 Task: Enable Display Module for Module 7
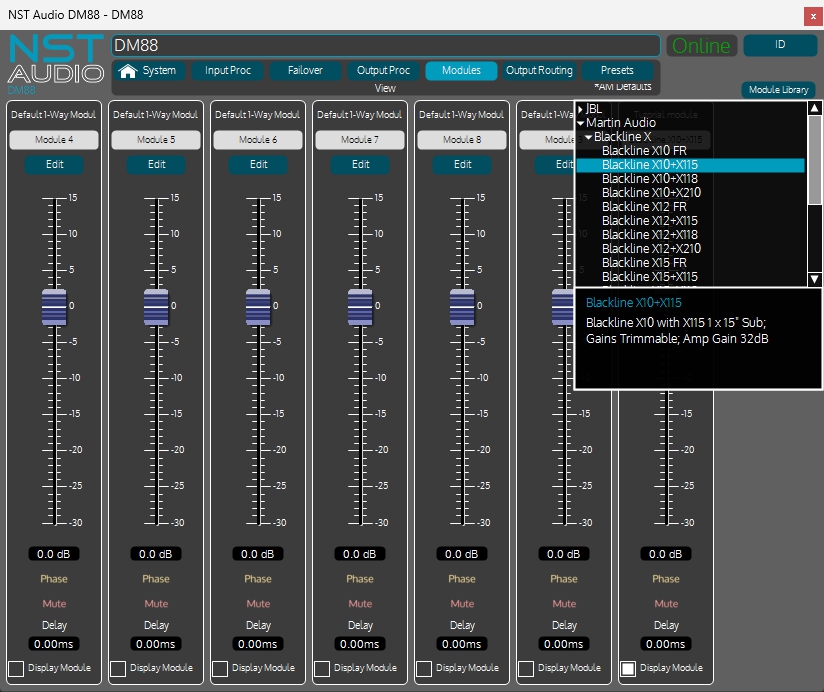click(322, 669)
